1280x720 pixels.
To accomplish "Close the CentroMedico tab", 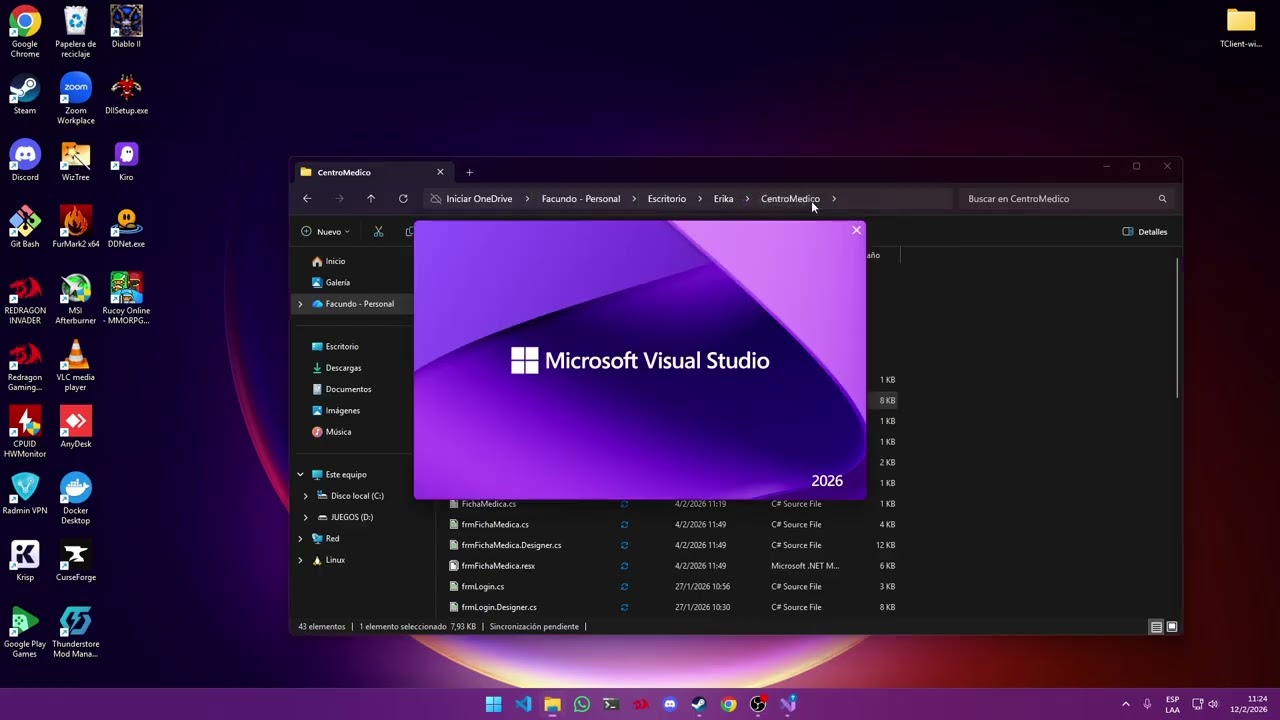I will click(x=440, y=172).
